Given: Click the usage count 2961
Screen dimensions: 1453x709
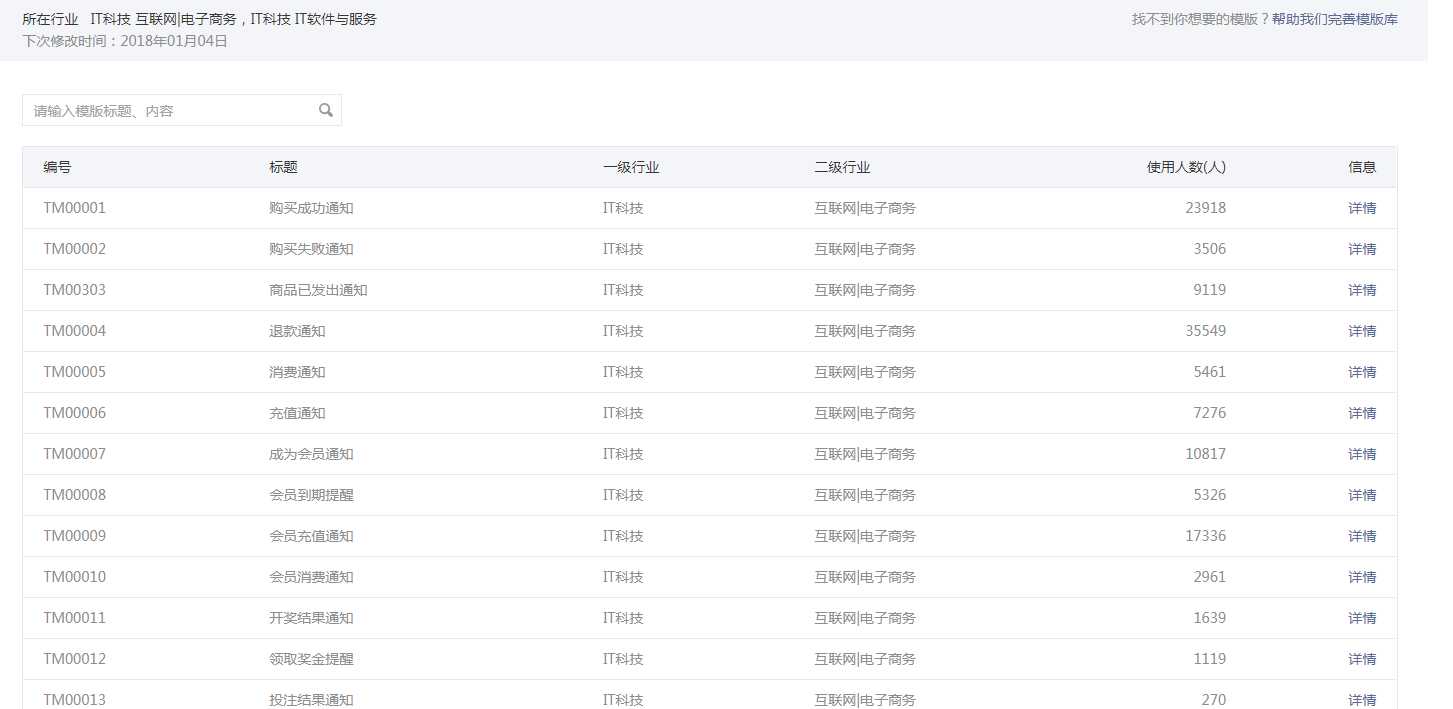Looking at the screenshot, I should point(1210,577).
